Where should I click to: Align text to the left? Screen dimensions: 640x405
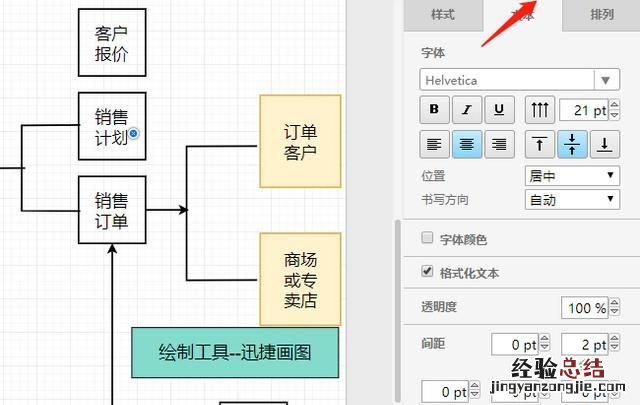434,145
